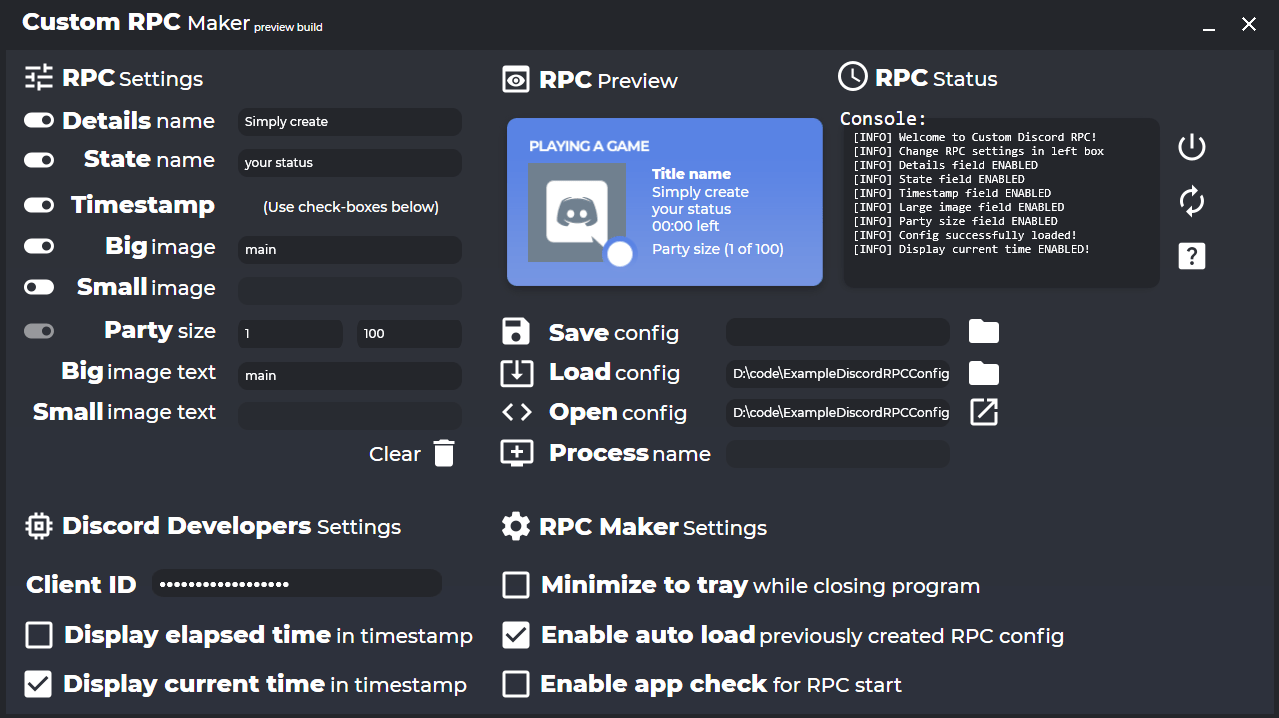Enable Minimize to tray checkbox
This screenshot has height=718, width=1279.
[516, 585]
